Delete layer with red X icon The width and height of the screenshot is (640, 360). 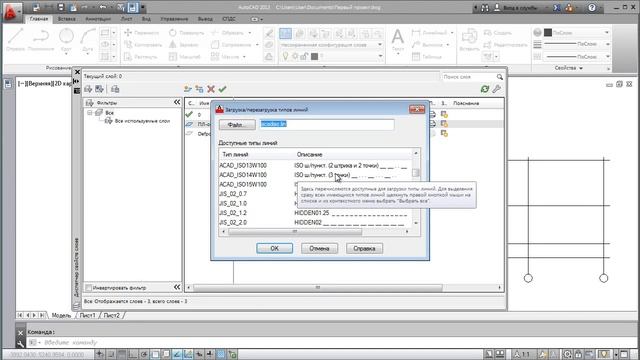click(x=211, y=89)
